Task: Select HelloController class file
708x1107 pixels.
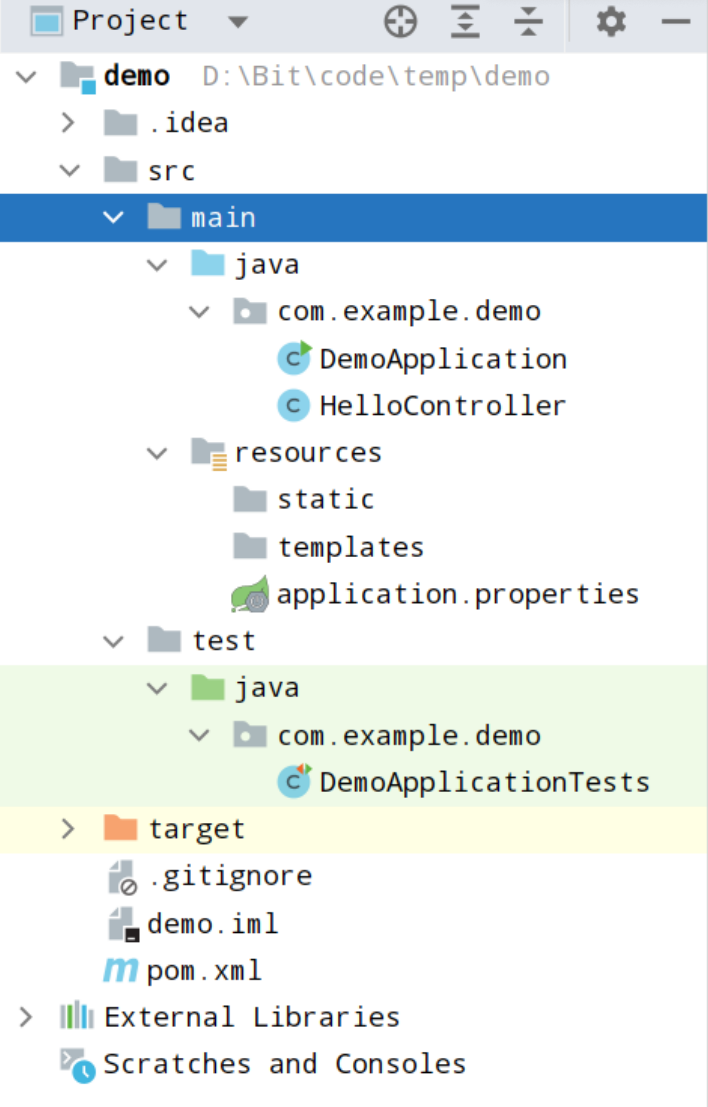Action: click(x=442, y=406)
